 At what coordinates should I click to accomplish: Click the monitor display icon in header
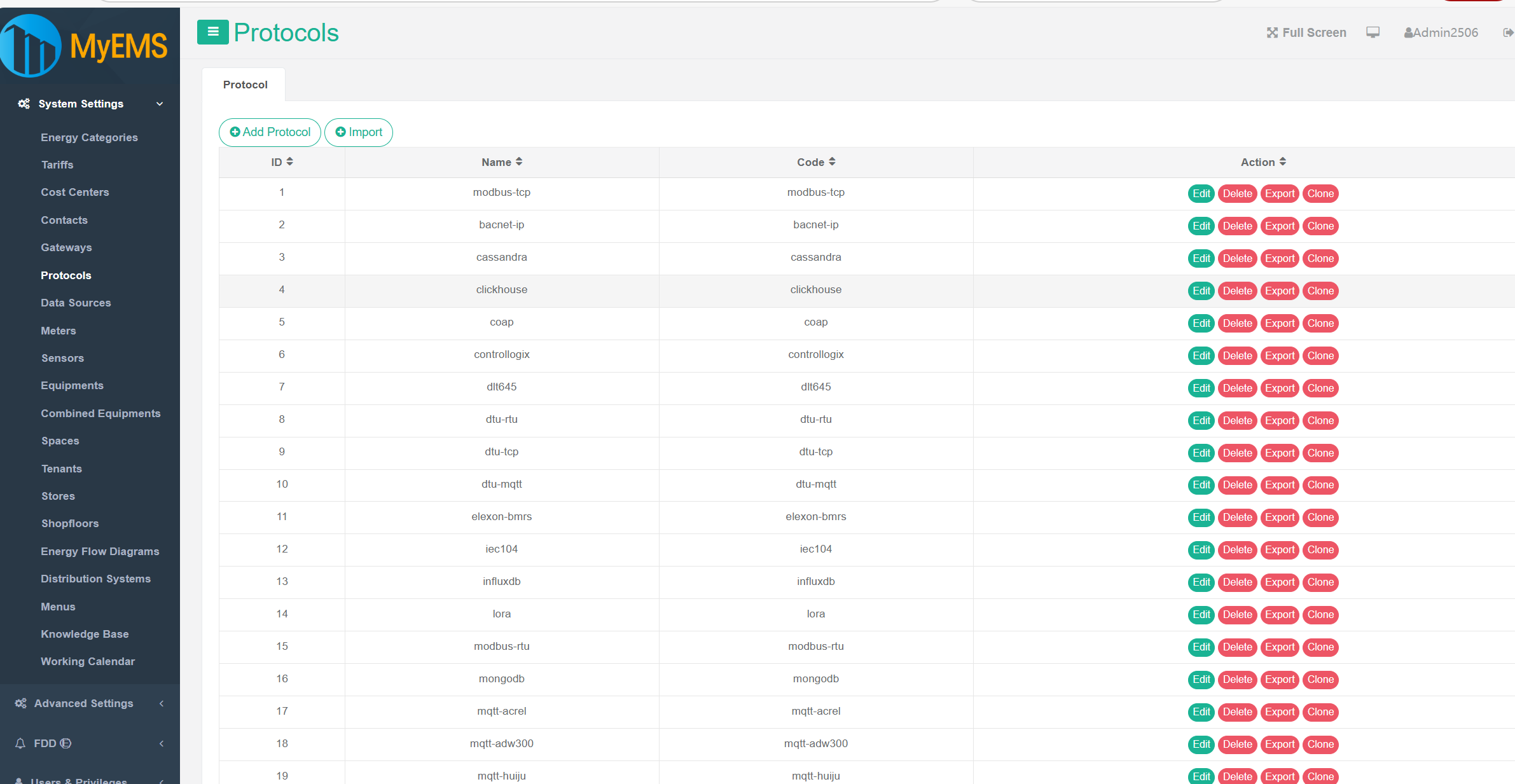(x=1373, y=32)
